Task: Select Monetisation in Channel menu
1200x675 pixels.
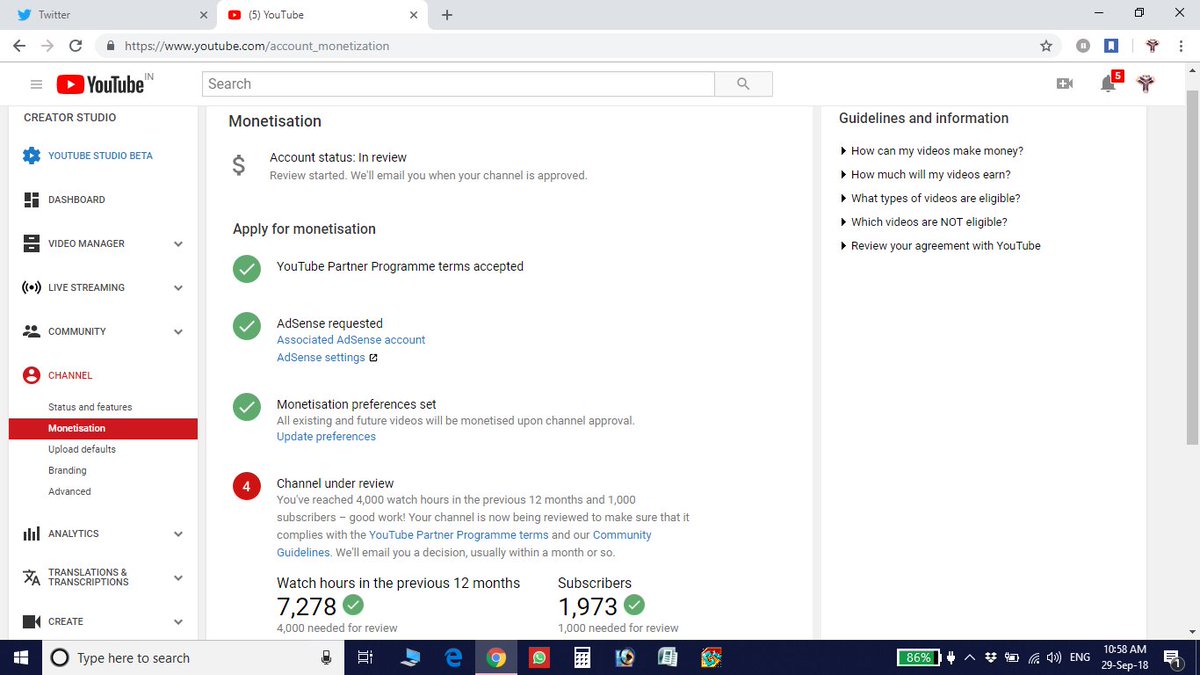Action: [x=103, y=428]
